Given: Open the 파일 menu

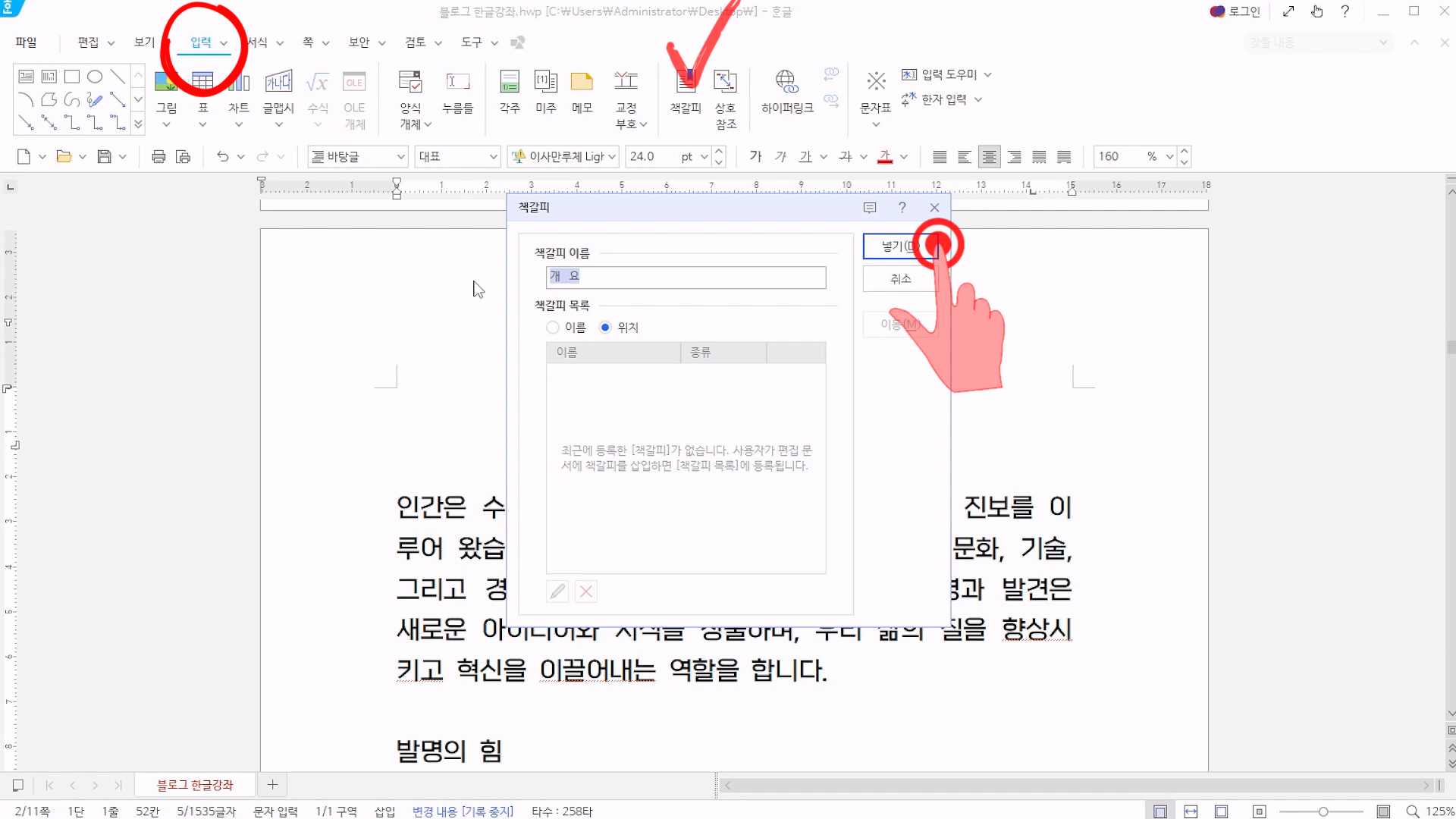Looking at the screenshot, I should pos(26,42).
